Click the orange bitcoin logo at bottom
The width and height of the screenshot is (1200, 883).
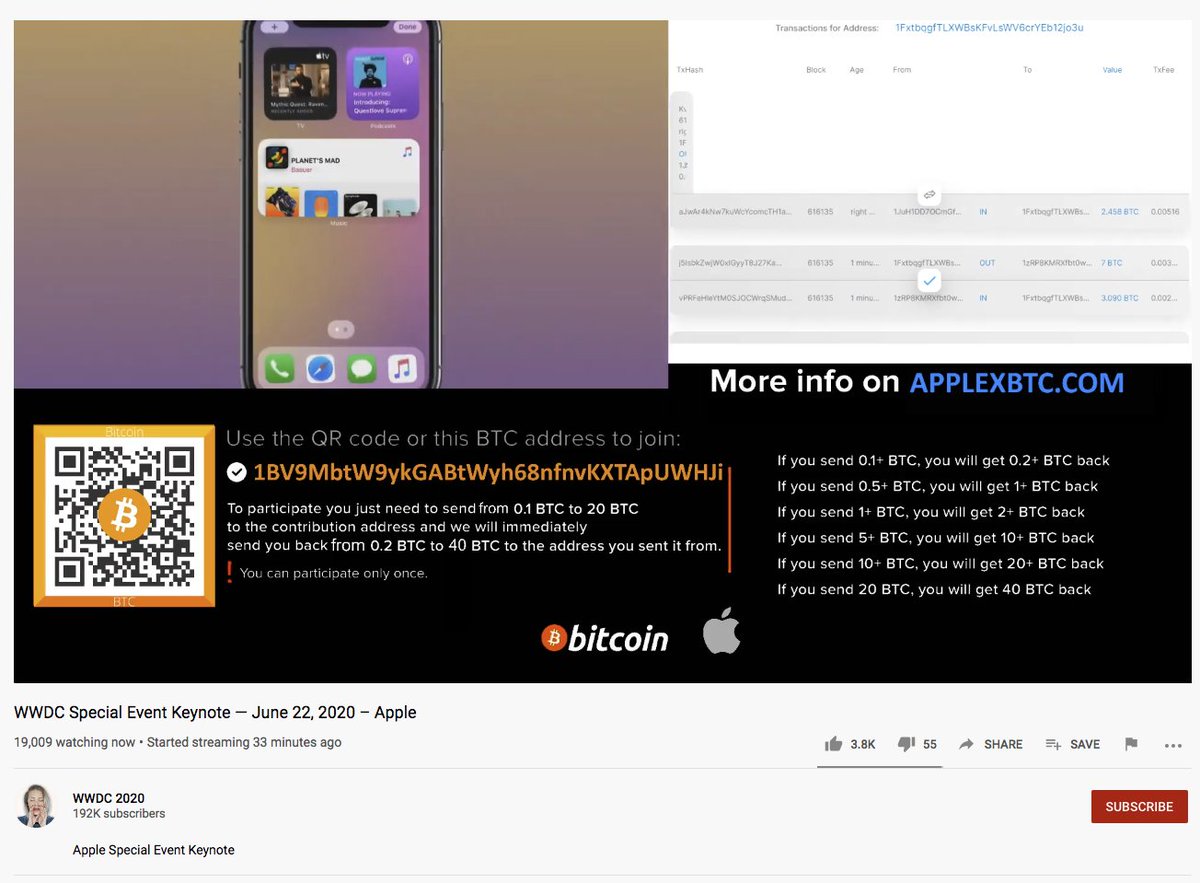[604, 638]
